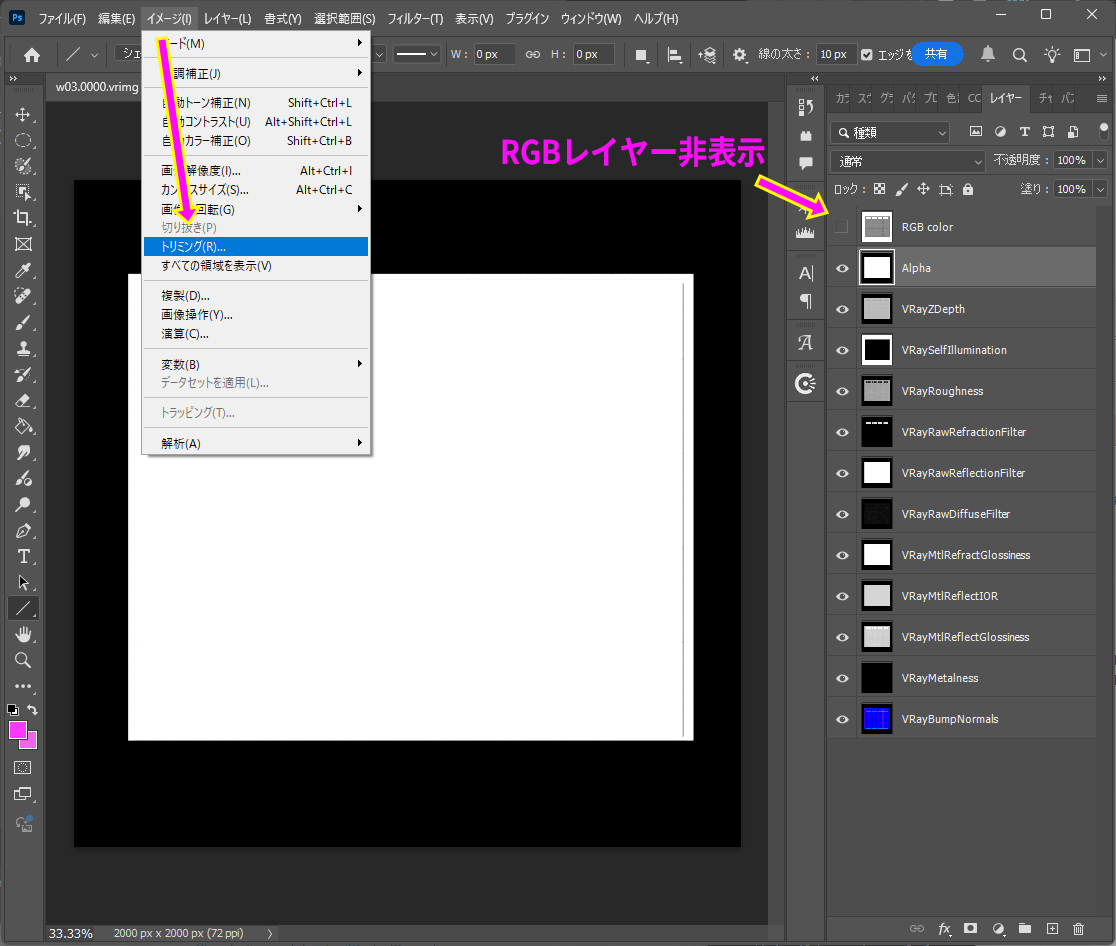Select the Crop tool

(x=24, y=218)
